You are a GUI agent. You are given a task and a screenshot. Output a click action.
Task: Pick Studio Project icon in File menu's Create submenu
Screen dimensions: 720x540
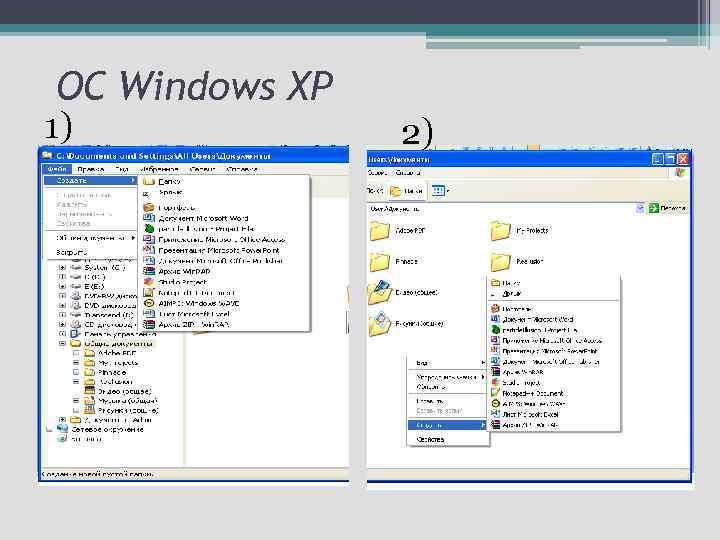[149, 281]
